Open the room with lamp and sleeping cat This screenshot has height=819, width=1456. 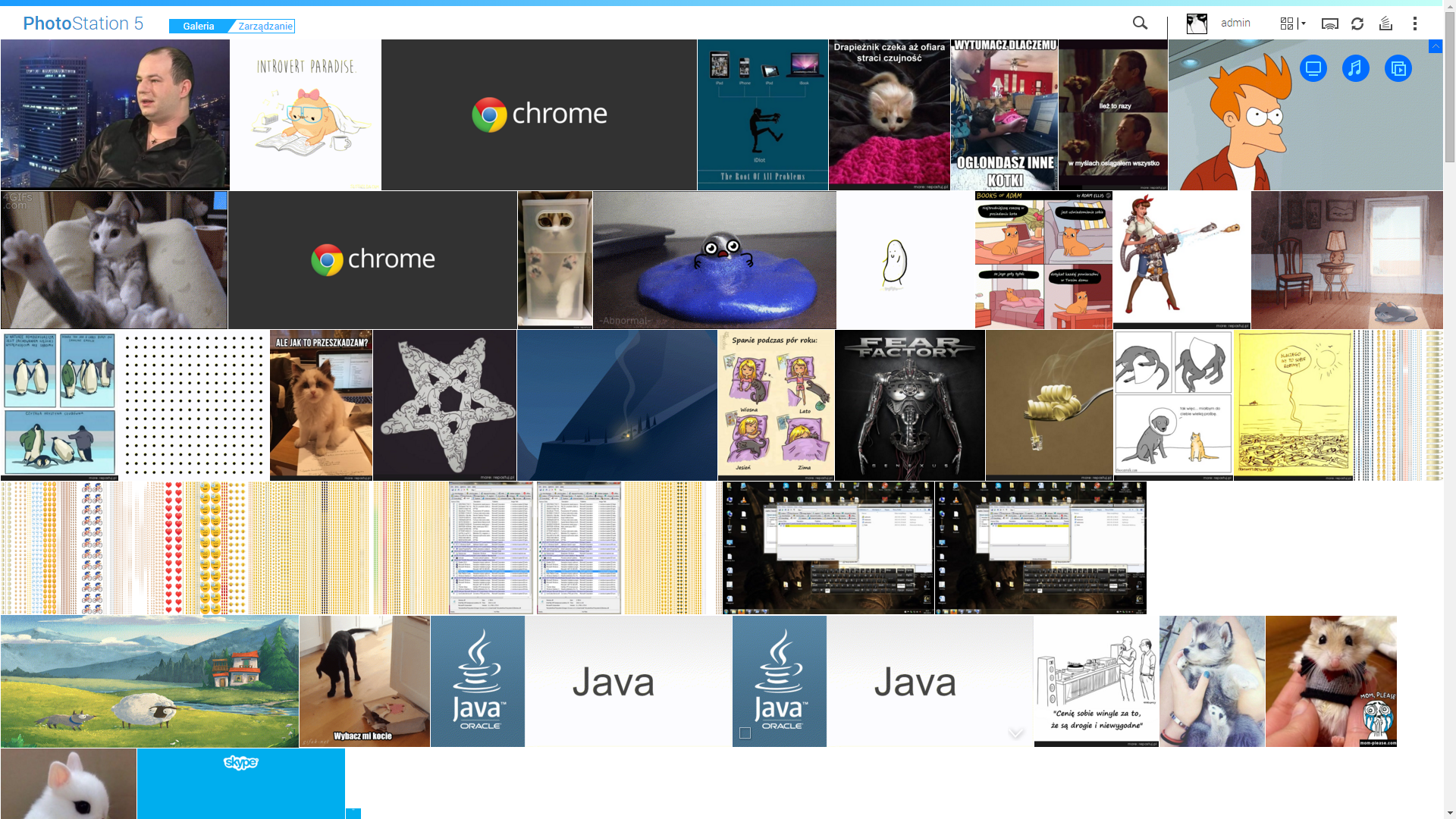(1347, 260)
